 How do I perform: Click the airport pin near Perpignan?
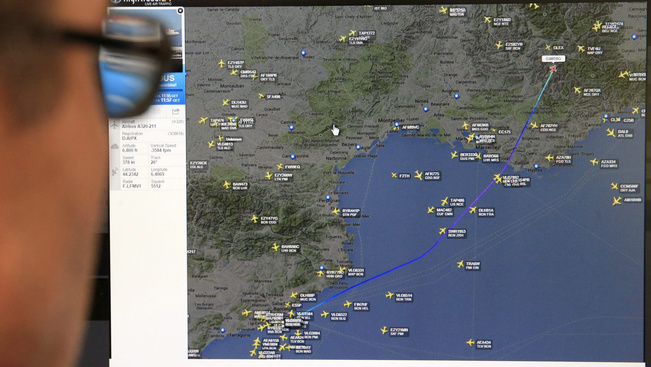point(328,198)
